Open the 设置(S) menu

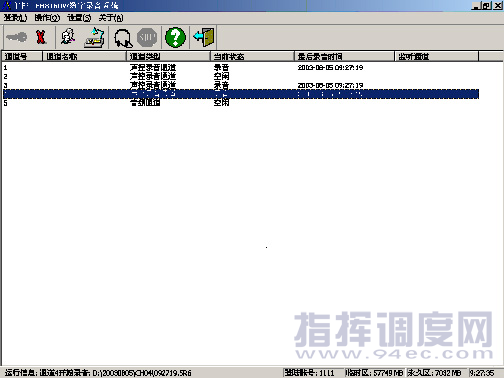pos(79,18)
